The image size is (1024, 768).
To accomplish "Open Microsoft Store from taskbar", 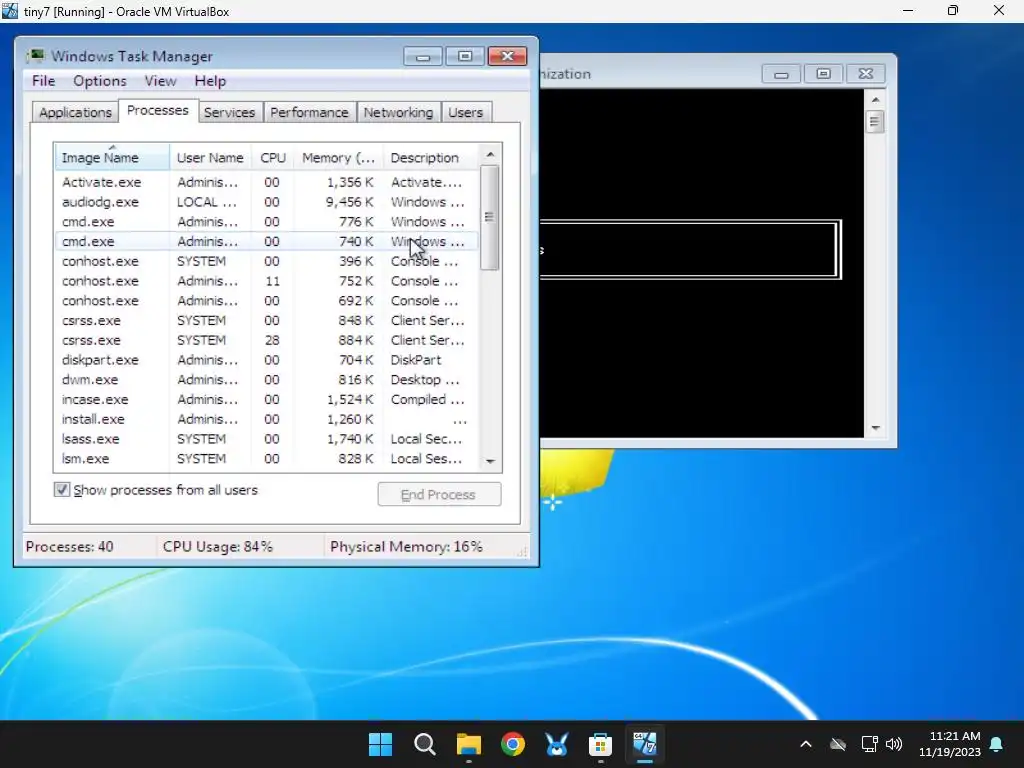I will 600,744.
